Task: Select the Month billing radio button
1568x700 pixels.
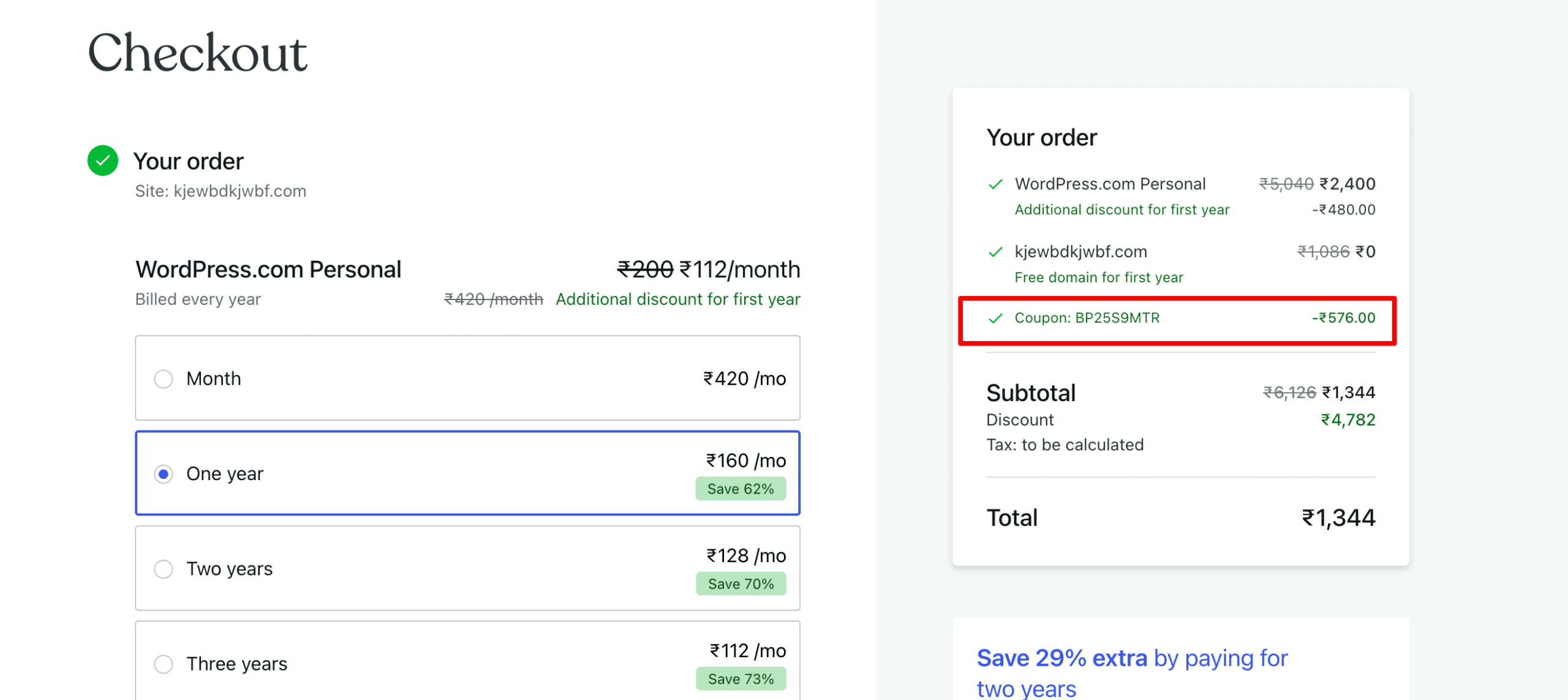Action: (x=163, y=378)
